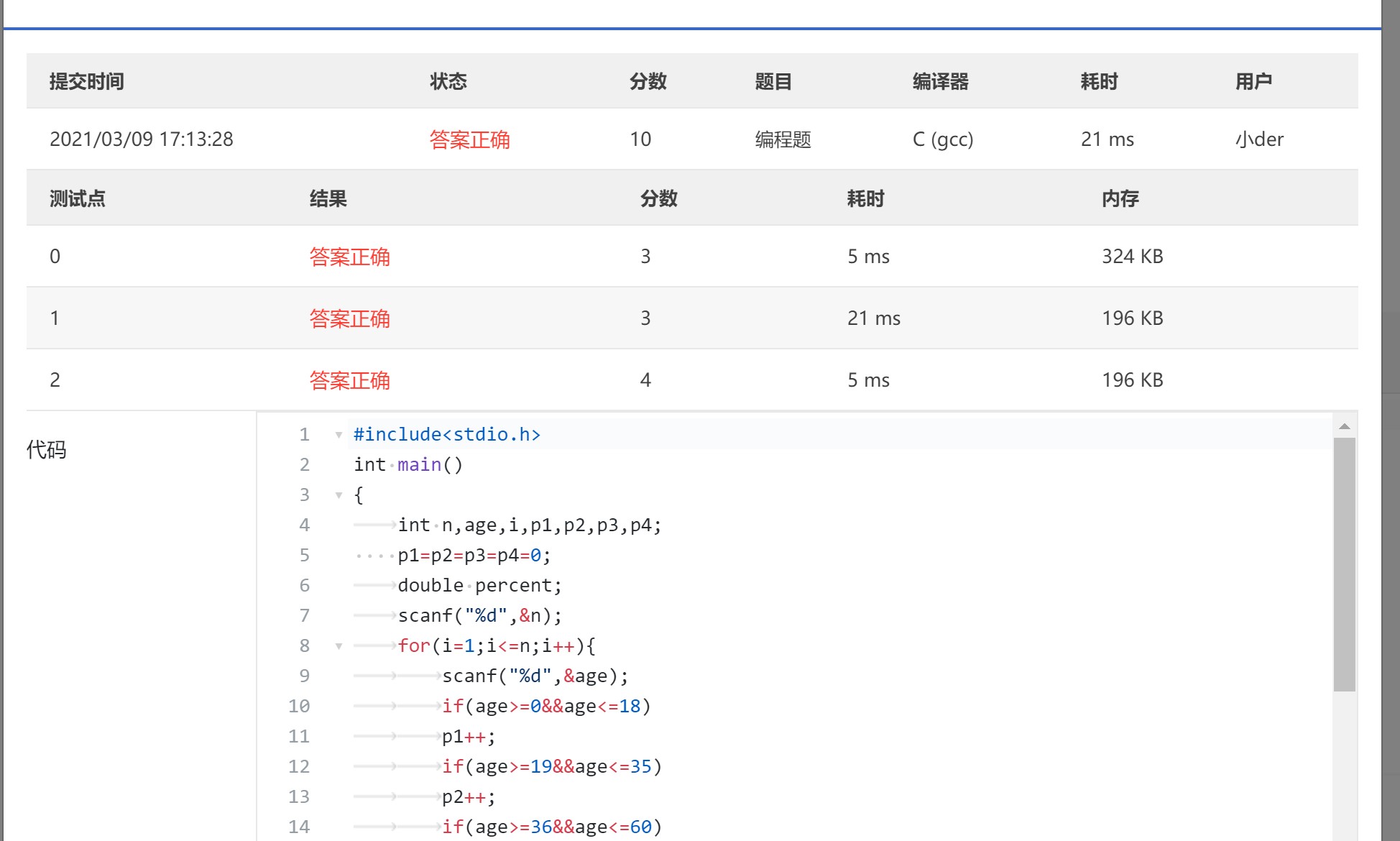Click the 代码 section label
This screenshot has width=1400, height=841.
click(x=47, y=450)
